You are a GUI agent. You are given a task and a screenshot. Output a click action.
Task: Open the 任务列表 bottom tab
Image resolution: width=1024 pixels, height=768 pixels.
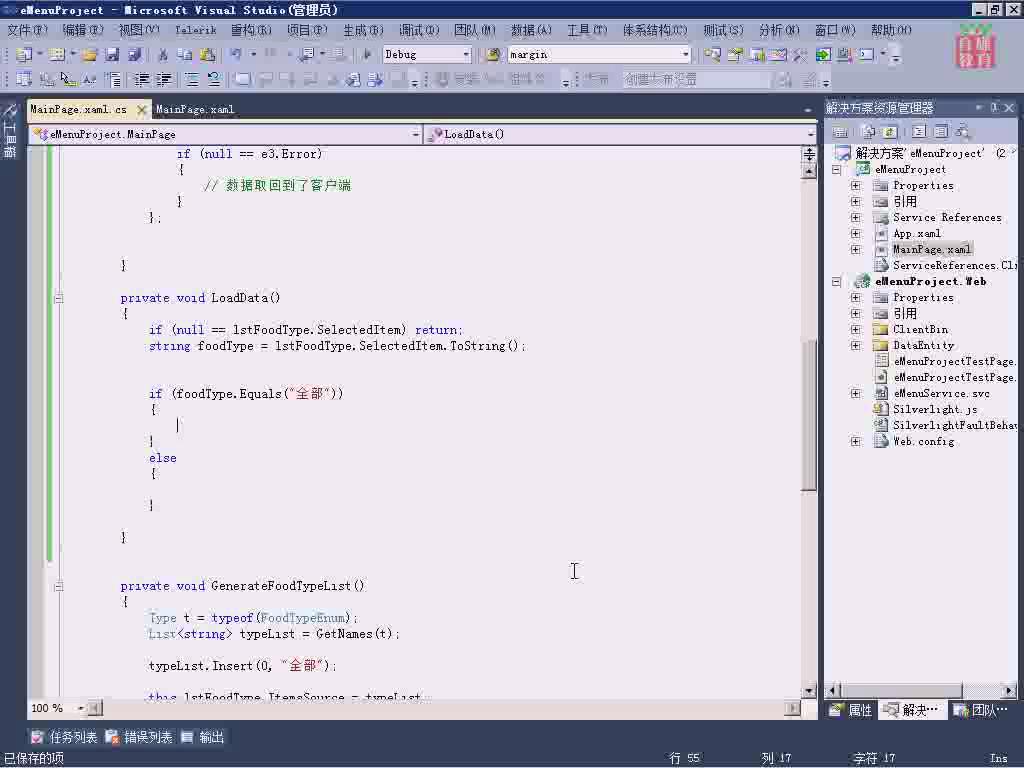(x=65, y=737)
